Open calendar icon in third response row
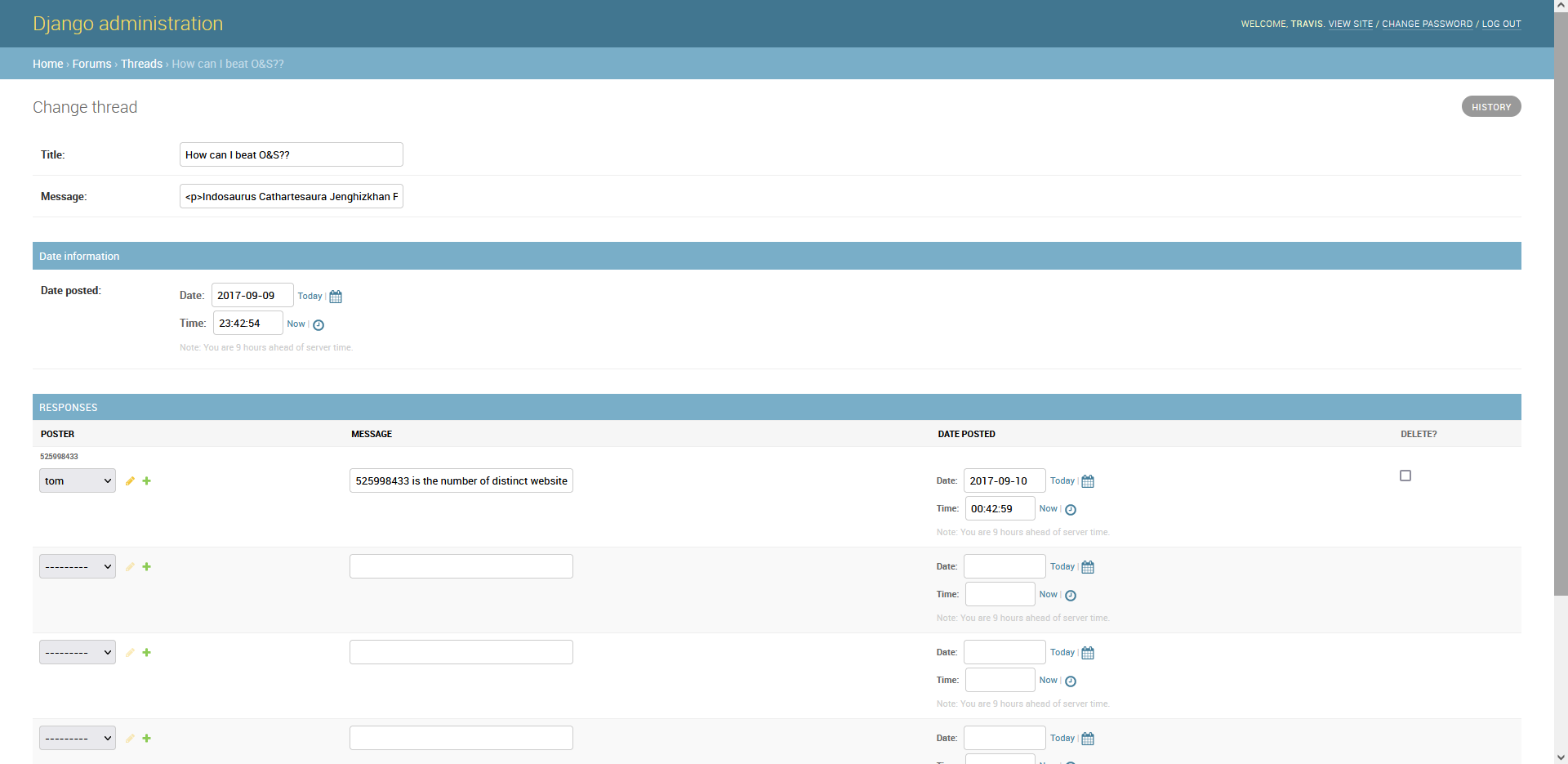Viewport: 1568px width, 764px height. [1088, 653]
